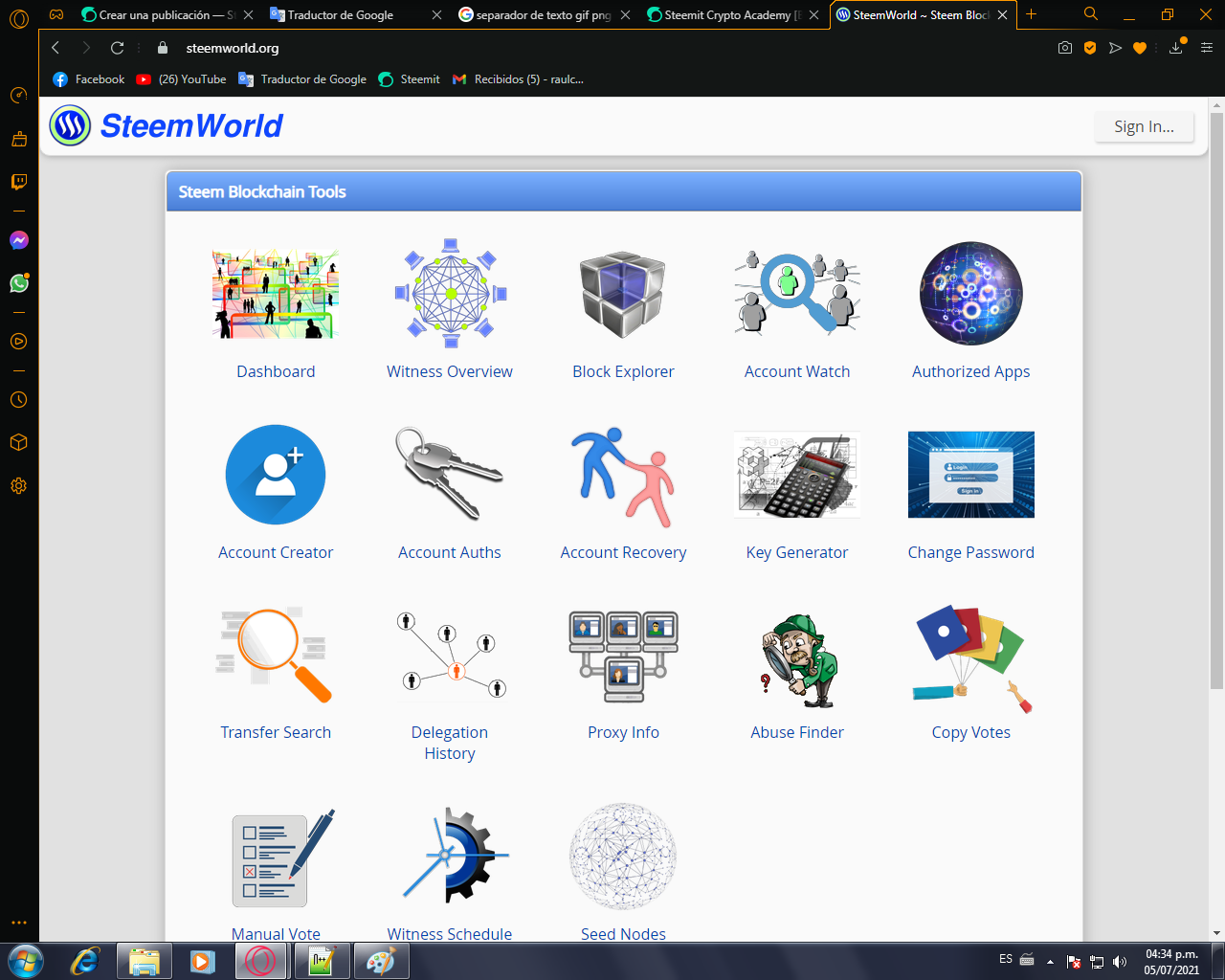Screen dimensions: 1225x980
Task: Open the Seed Nodes sphere icon
Action: point(623,856)
